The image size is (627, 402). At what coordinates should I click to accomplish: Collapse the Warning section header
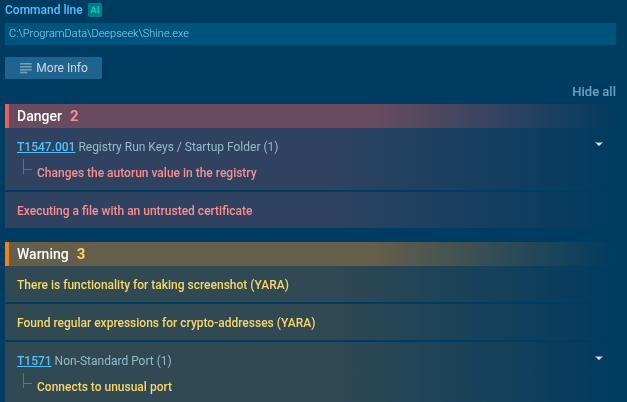coord(310,254)
